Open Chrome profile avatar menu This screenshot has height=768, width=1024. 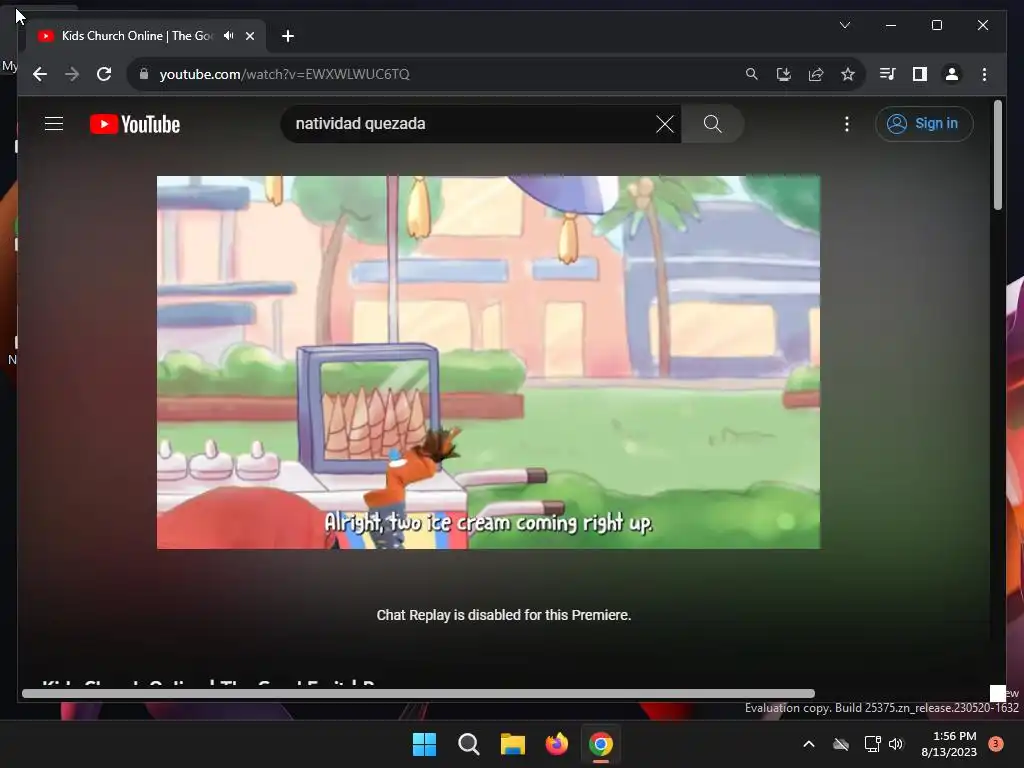952,74
